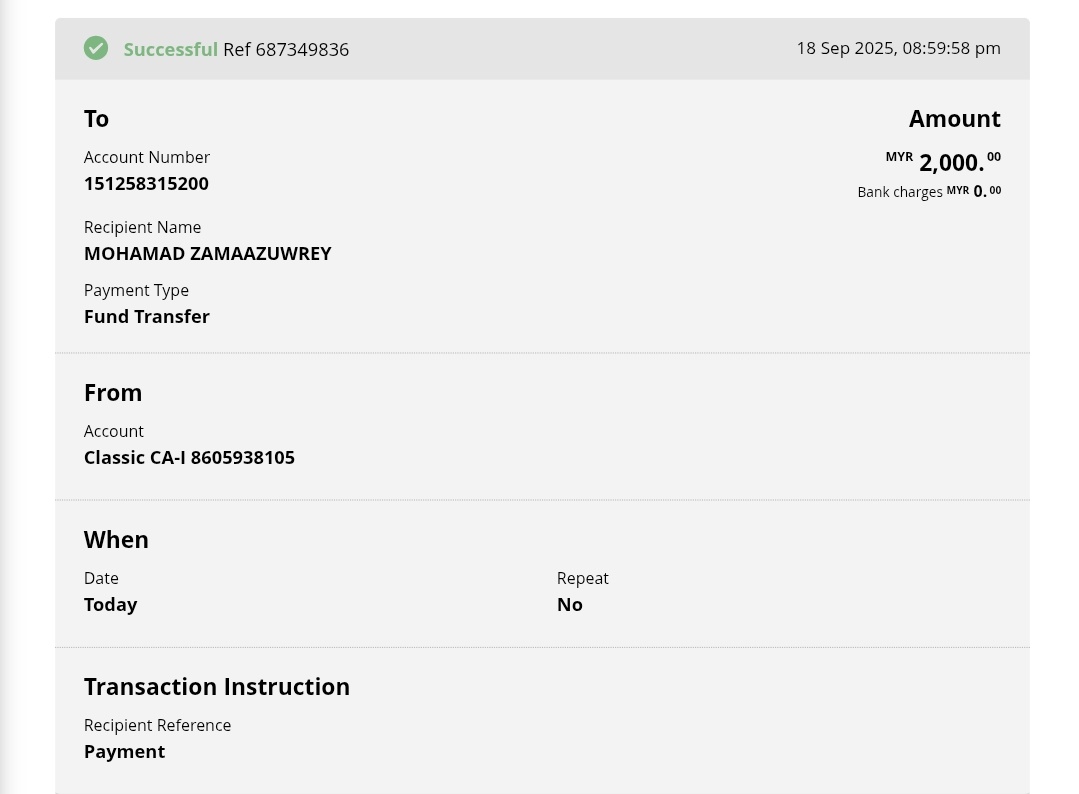Click the Bank charges MYR 0.00 line
Screen dimensions: 1079x794
928,191
